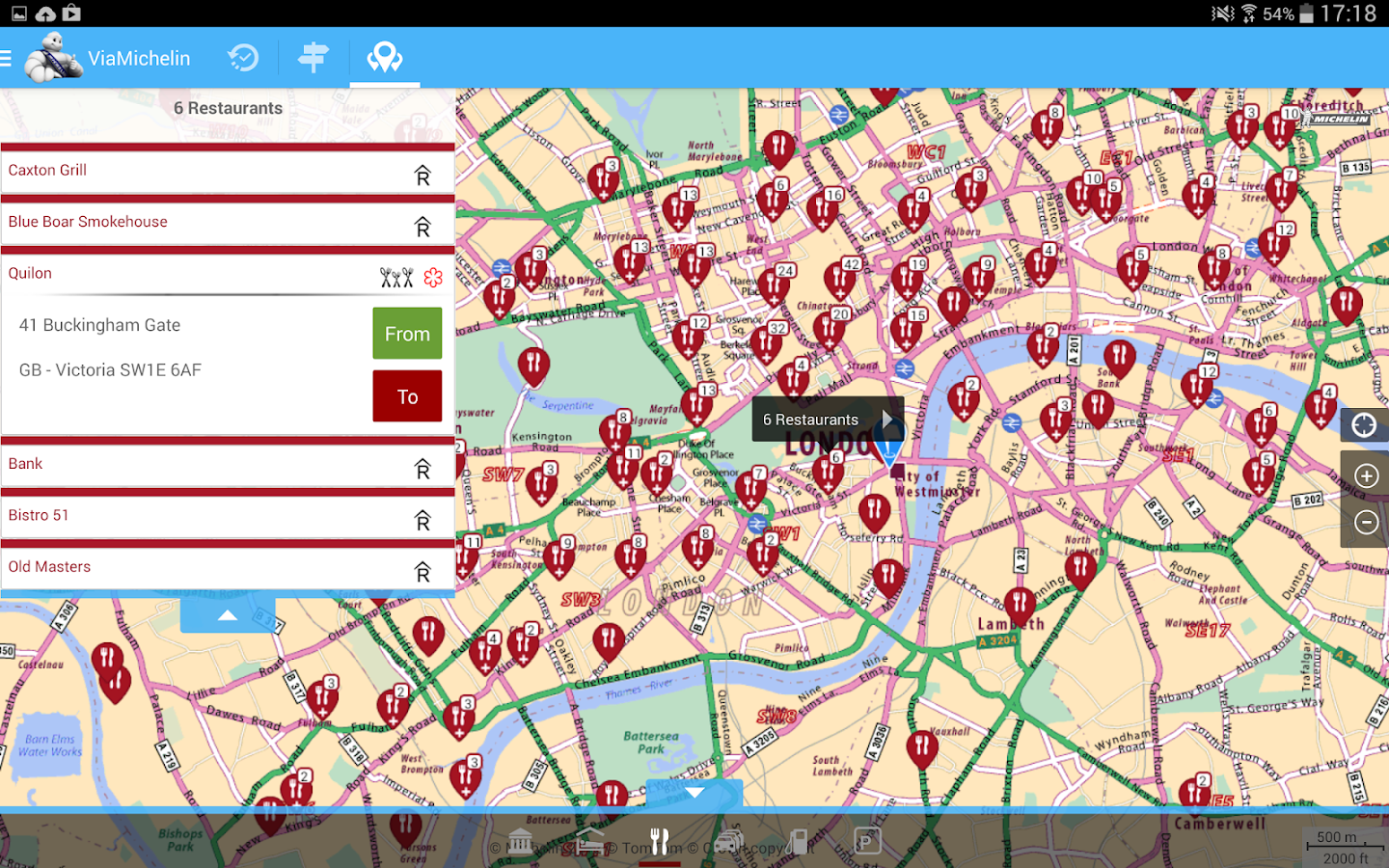This screenshot has width=1389, height=868.
Task: Click Caxton Grill house rating icon
Action: pos(422,176)
